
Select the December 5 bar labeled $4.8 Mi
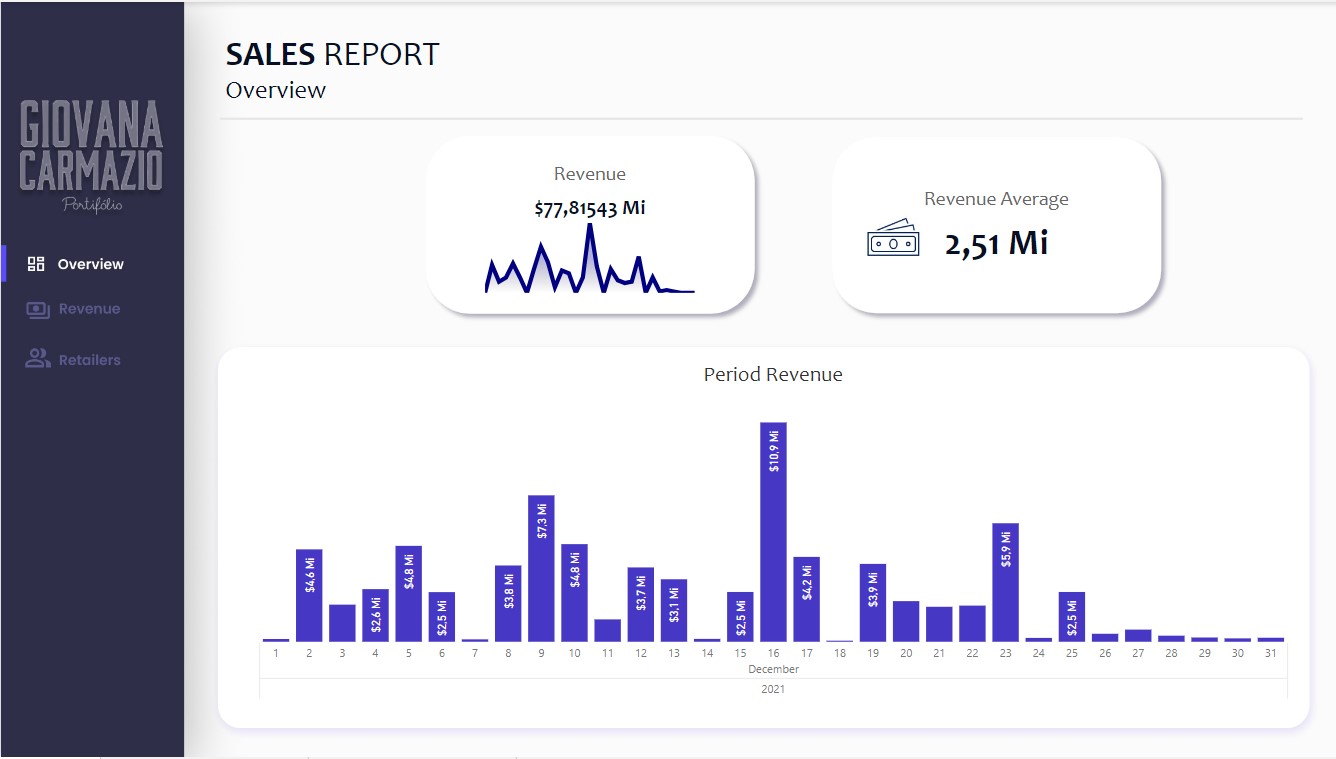click(x=409, y=594)
